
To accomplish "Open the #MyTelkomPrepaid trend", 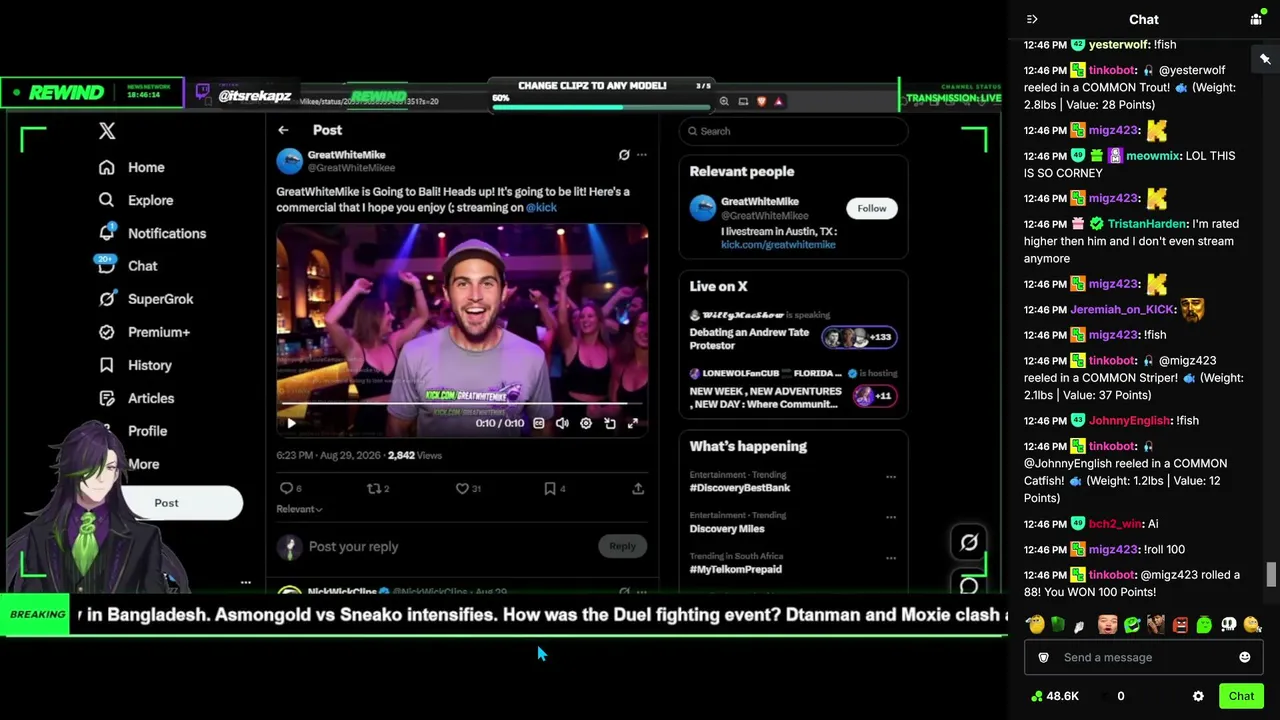I will pos(736,569).
